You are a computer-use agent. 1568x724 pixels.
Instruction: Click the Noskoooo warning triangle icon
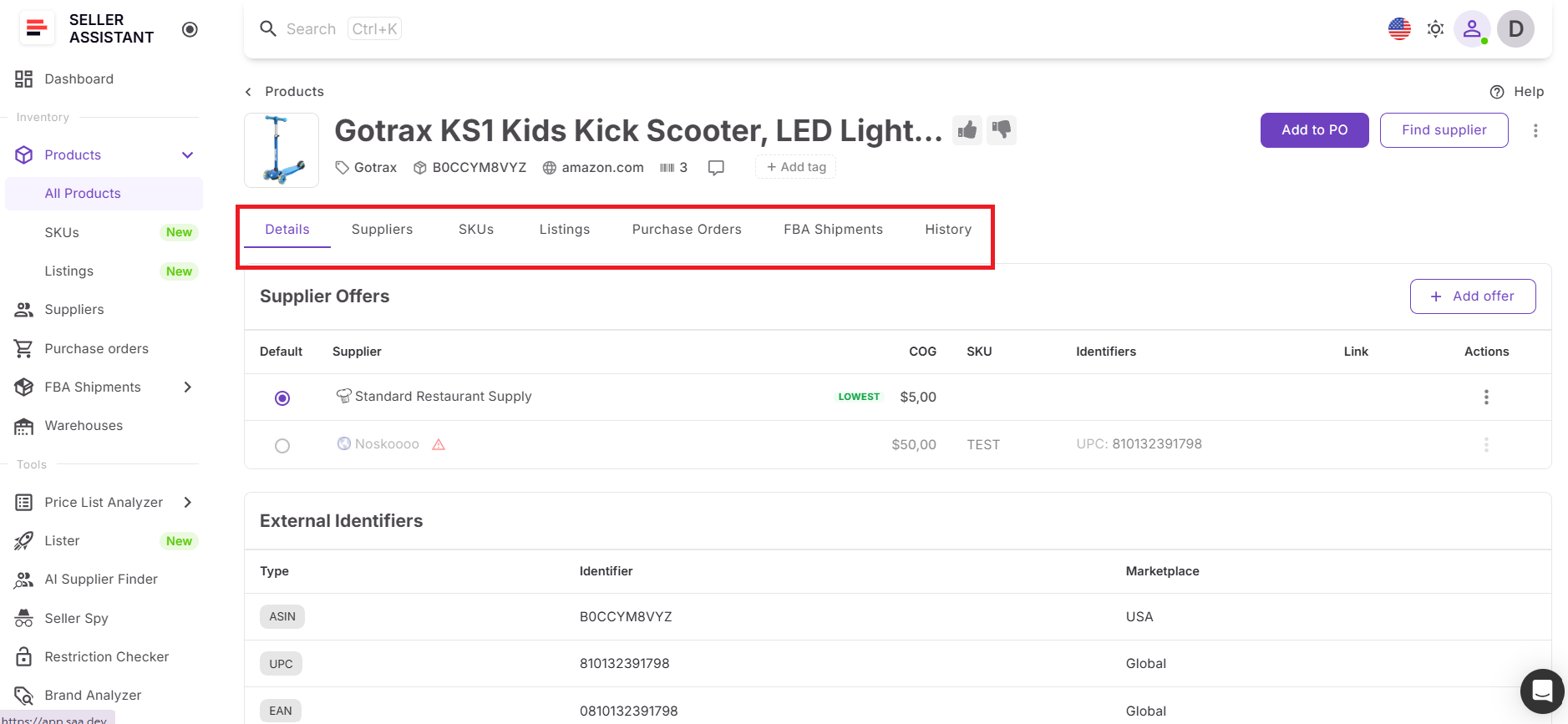tap(439, 444)
